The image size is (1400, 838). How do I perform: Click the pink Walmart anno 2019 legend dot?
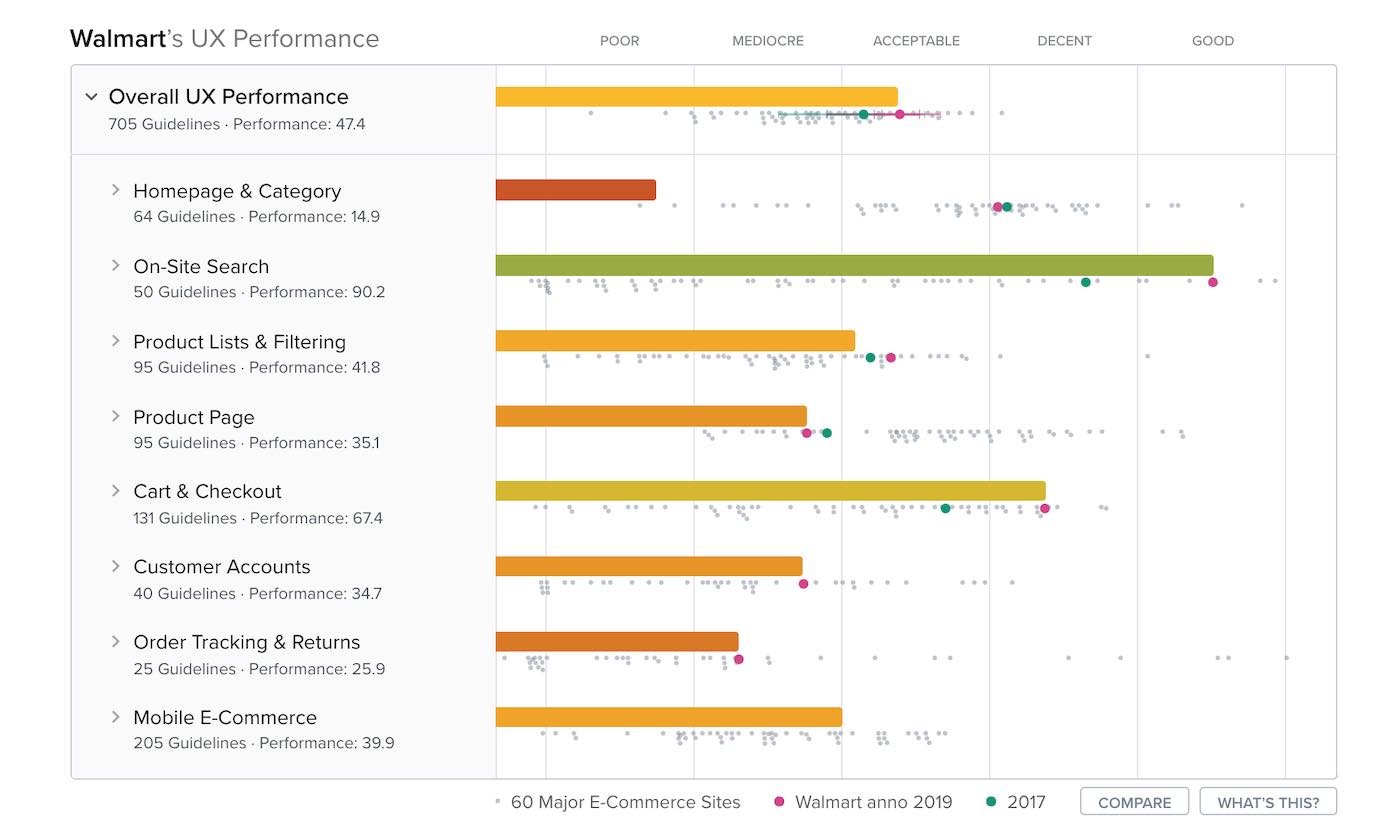tap(780, 802)
